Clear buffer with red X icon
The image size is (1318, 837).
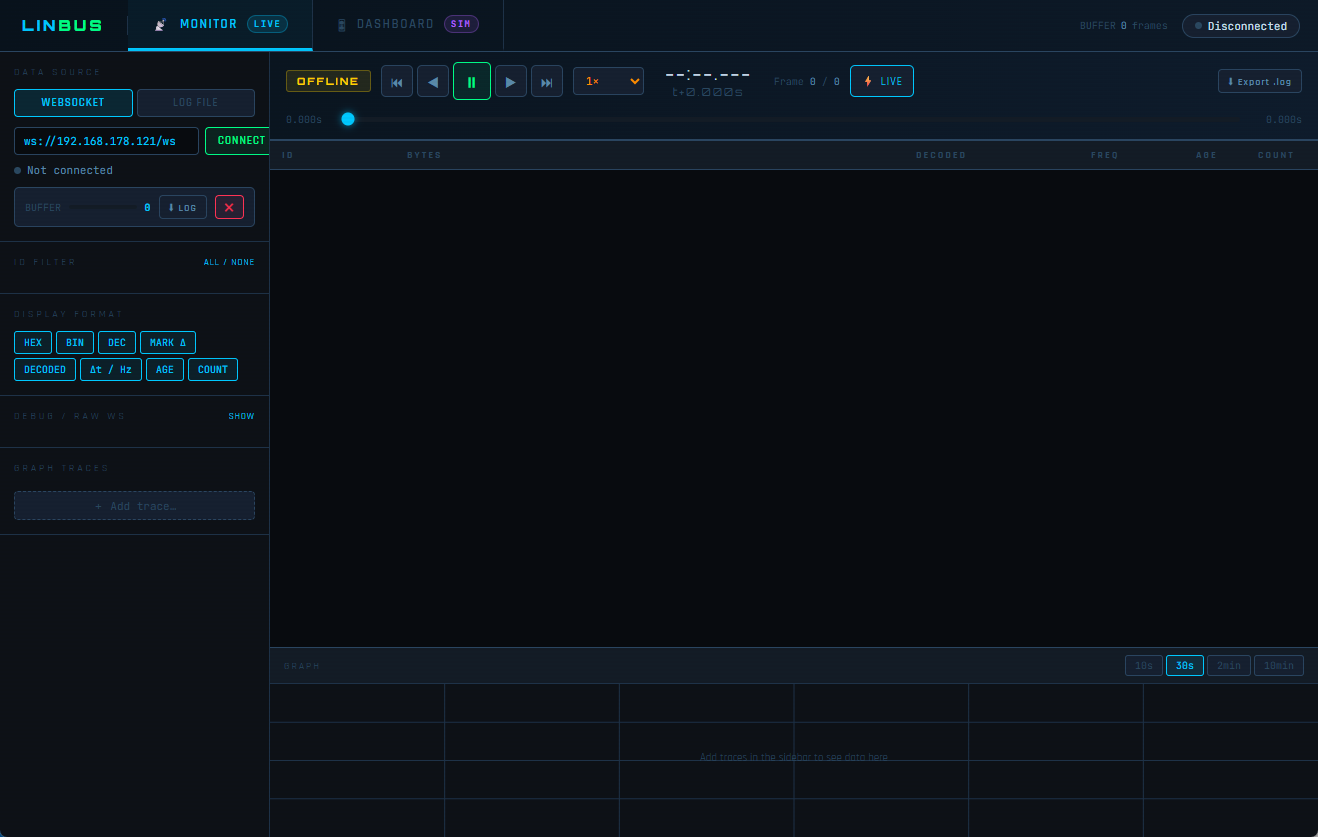click(x=229, y=207)
